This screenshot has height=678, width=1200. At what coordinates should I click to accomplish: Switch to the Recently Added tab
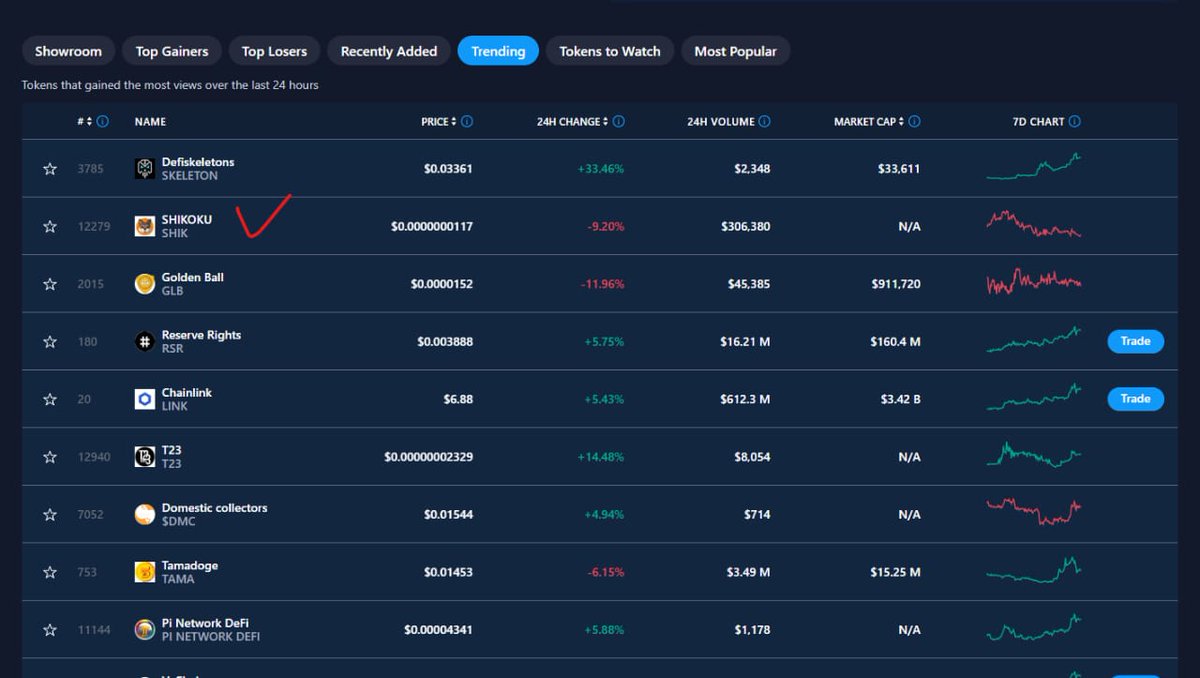[x=389, y=51]
